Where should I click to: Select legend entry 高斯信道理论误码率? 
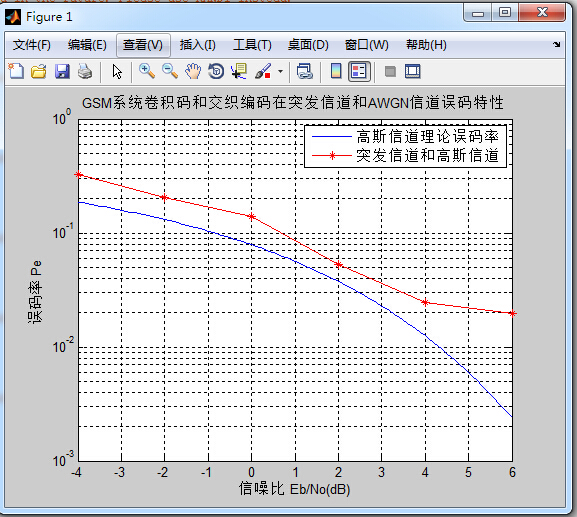tap(428, 137)
